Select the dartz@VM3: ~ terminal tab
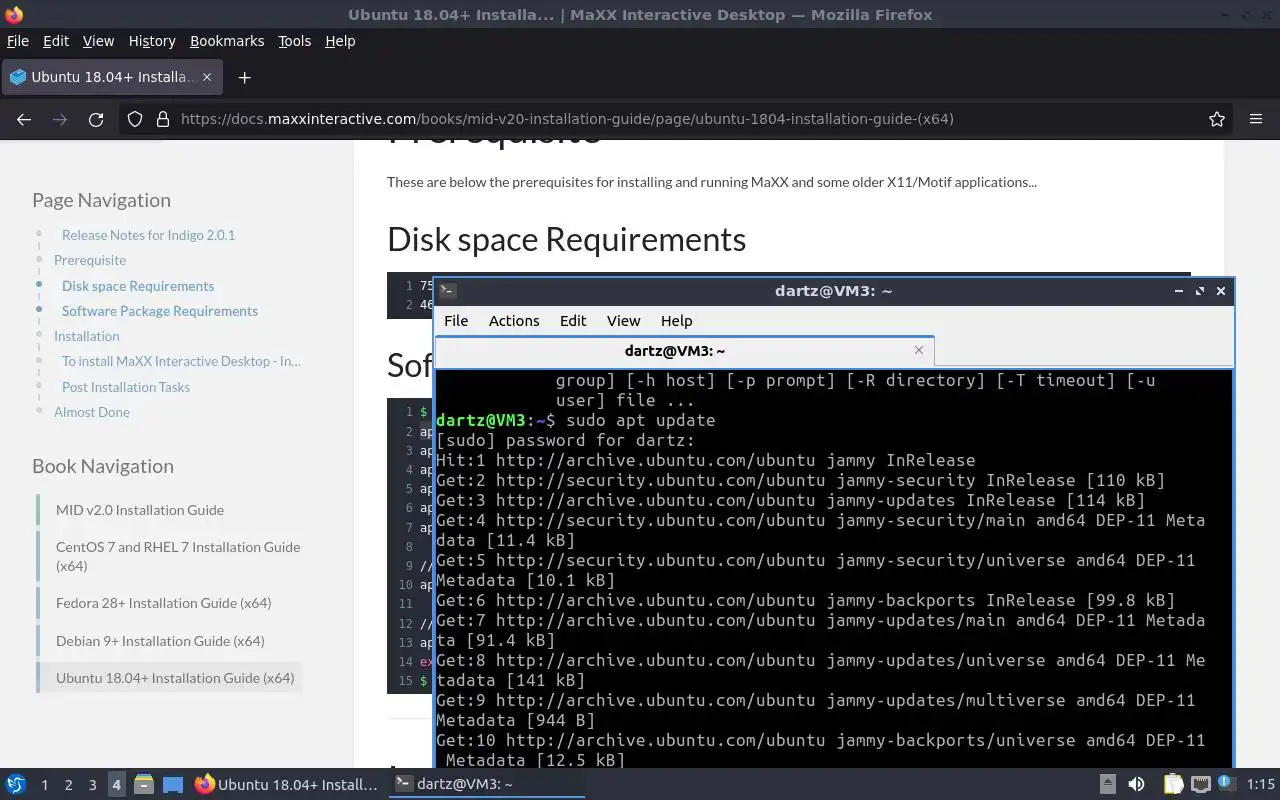This screenshot has height=800, width=1280. click(685, 350)
